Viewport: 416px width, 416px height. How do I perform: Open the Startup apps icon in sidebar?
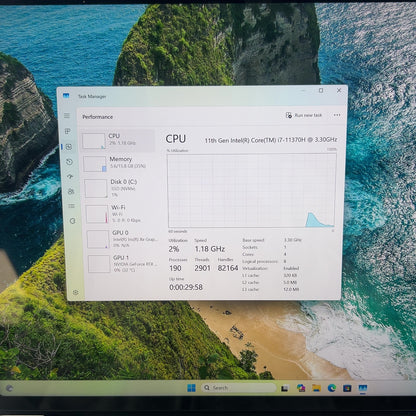[x=70, y=177]
